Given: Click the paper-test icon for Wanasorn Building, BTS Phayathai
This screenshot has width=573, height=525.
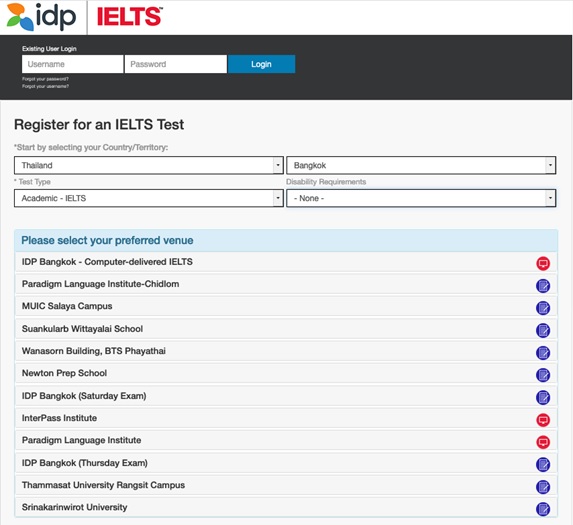Looking at the screenshot, I should pos(543,353).
